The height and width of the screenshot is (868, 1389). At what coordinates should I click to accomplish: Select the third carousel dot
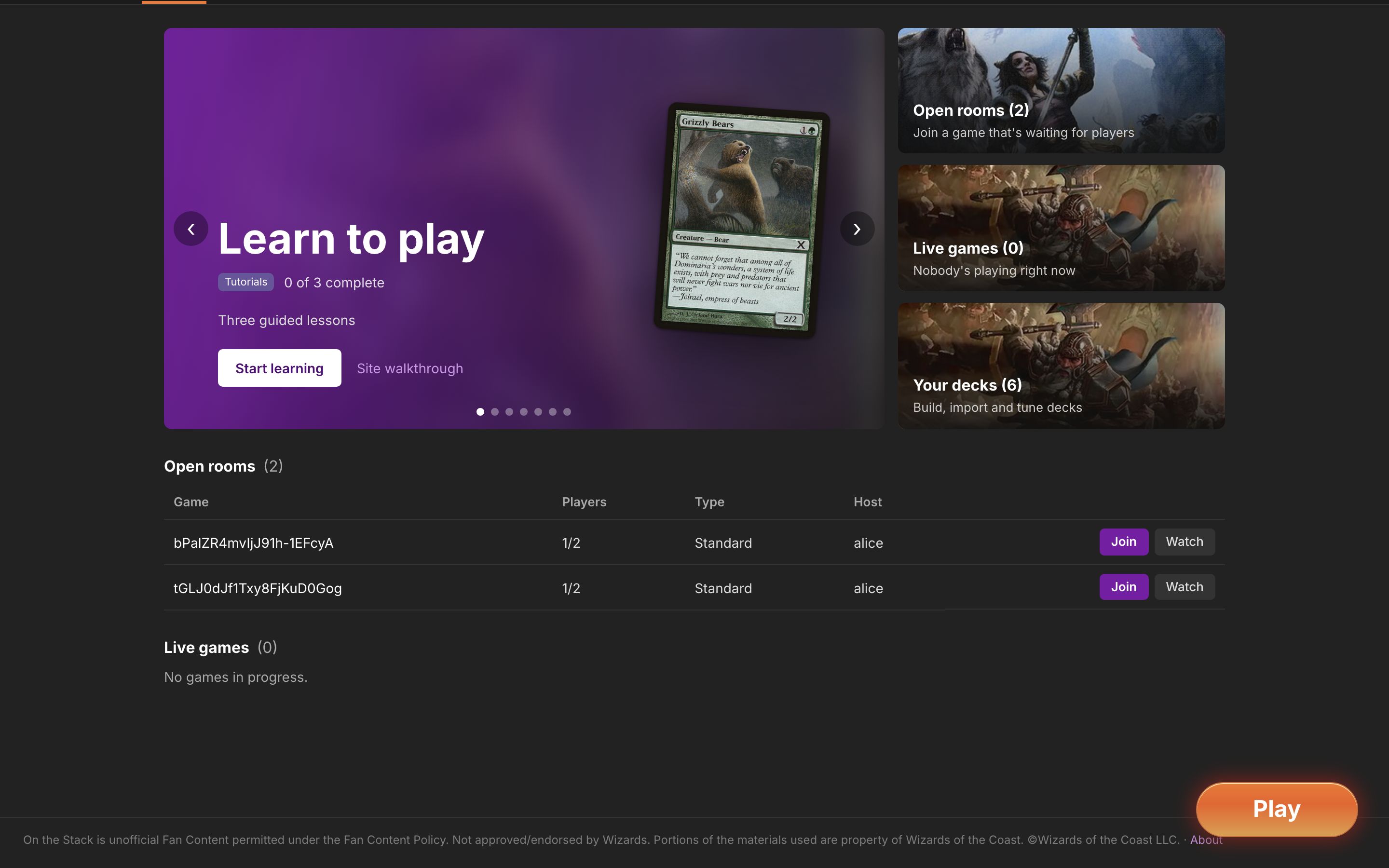coord(509,412)
